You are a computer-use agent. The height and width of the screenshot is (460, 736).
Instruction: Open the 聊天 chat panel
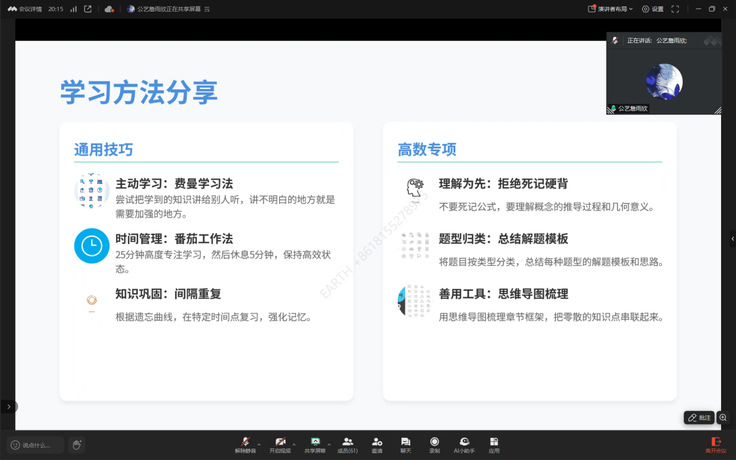pyautogui.click(x=405, y=443)
